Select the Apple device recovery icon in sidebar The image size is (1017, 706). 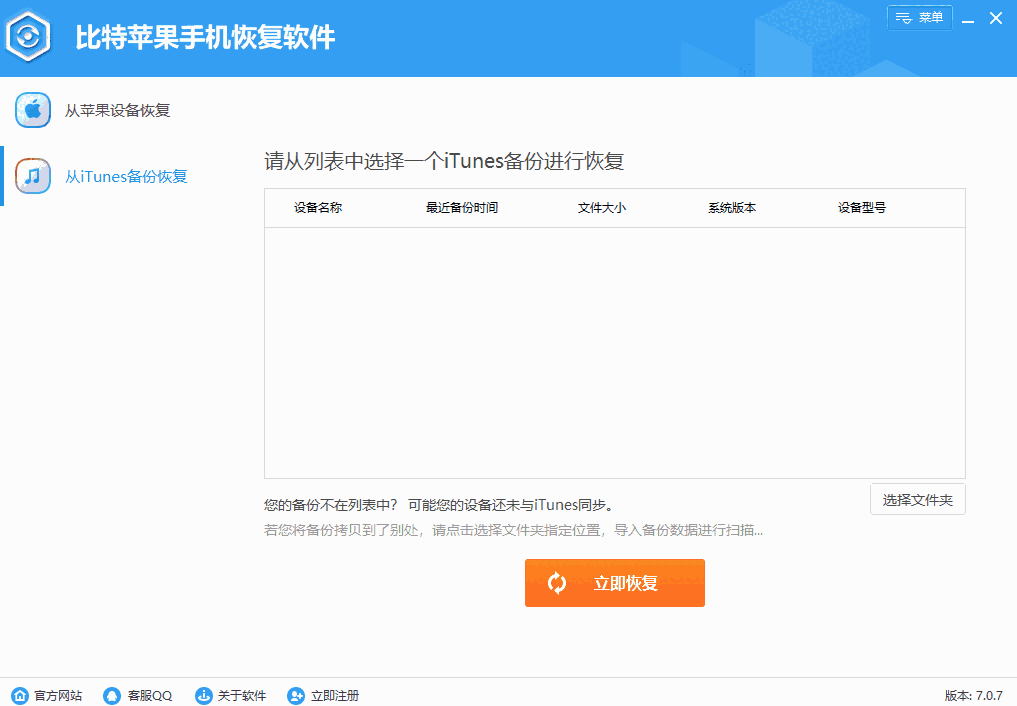(33, 110)
